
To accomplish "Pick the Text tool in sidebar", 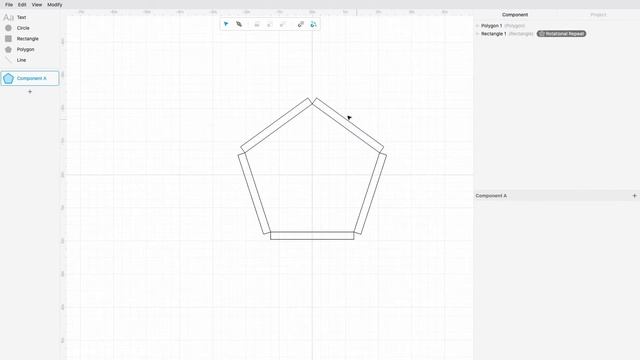I will click(15, 17).
